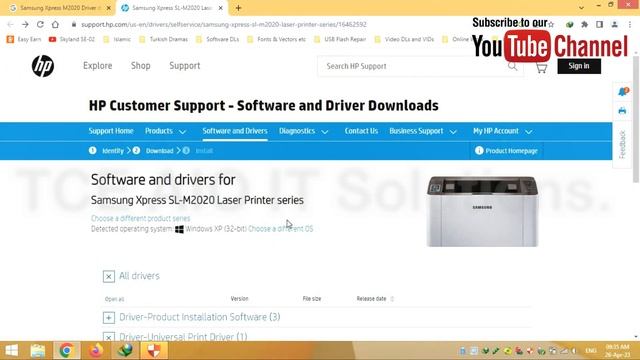Open File Explorer from the taskbar
The height and width of the screenshot is (360, 640).
coord(38,350)
